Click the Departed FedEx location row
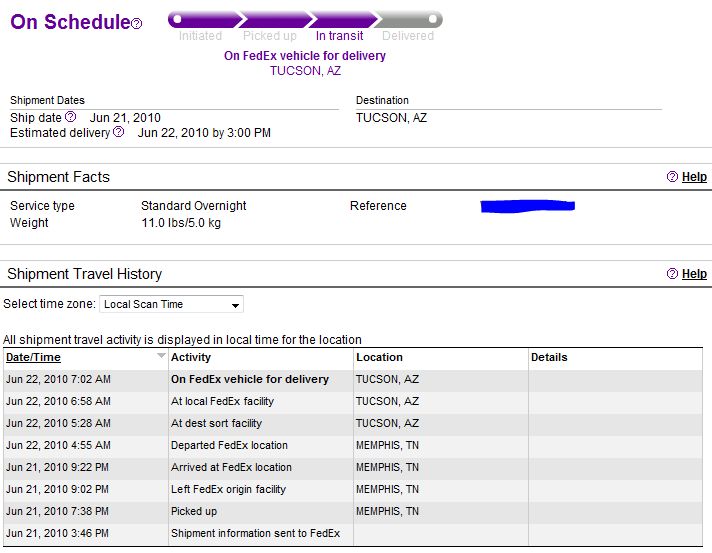 (x=353, y=445)
